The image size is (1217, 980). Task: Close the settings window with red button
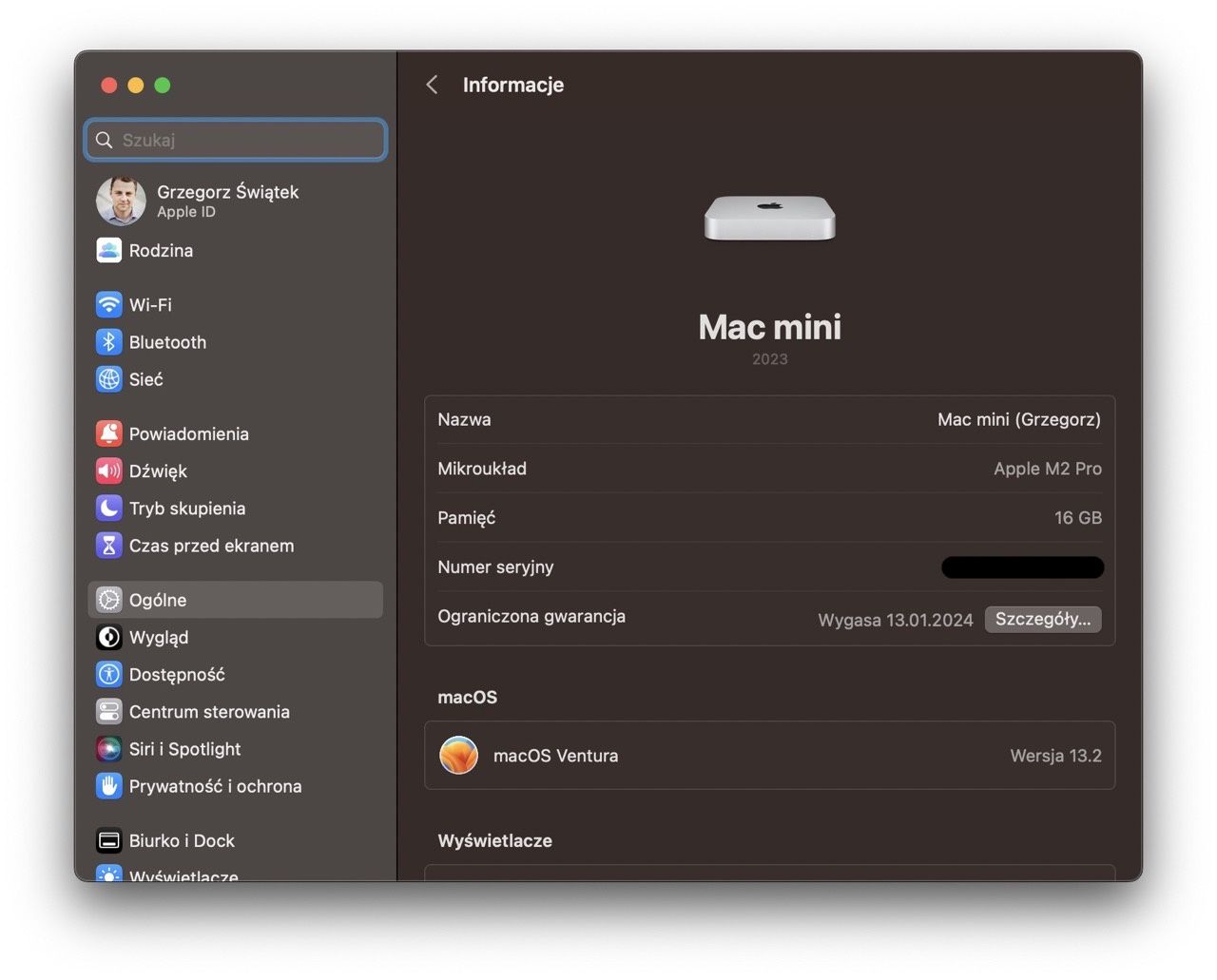[x=109, y=86]
